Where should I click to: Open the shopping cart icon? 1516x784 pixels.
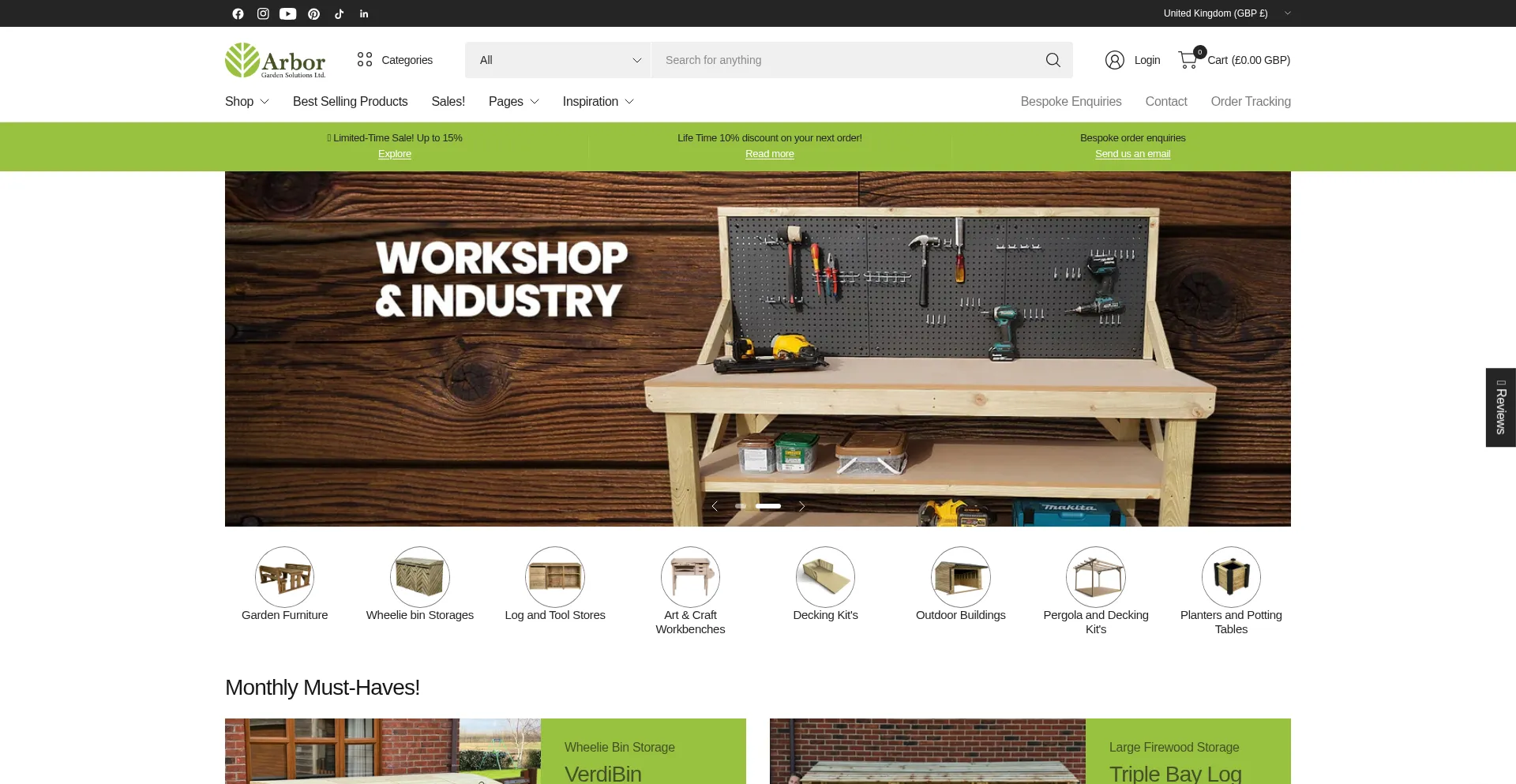click(x=1188, y=60)
